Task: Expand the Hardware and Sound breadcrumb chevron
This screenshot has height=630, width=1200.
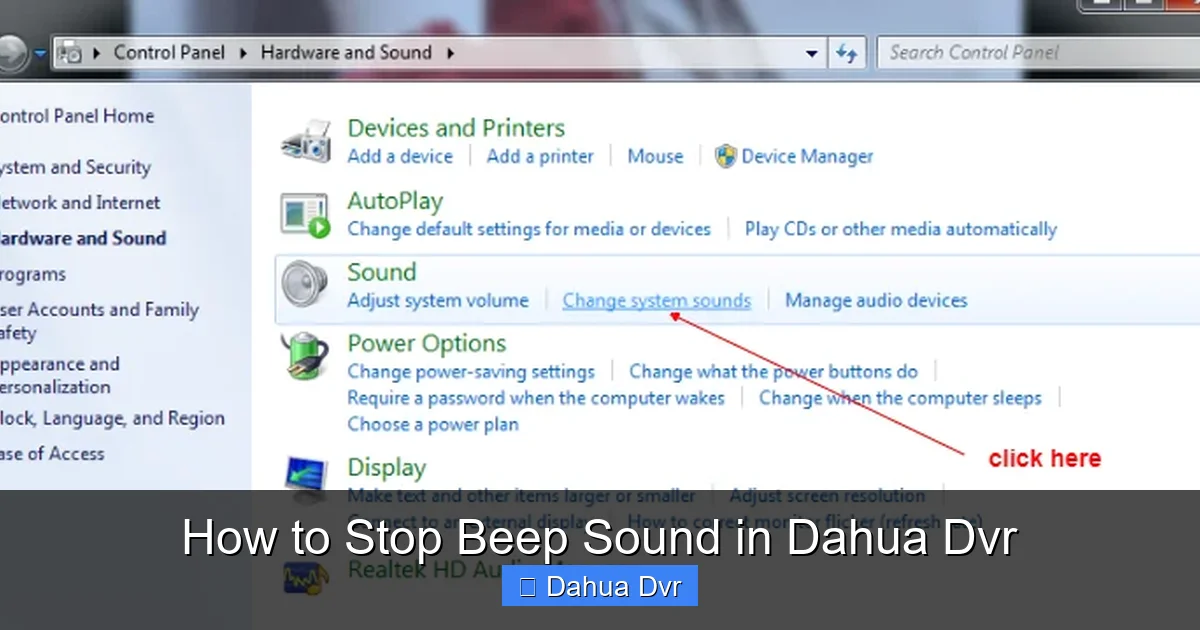Action: click(x=451, y=52)
